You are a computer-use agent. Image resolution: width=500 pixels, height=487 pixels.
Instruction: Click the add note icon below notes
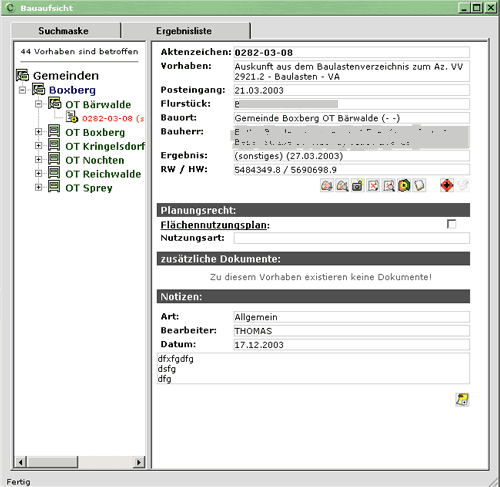tap(462, 399)
